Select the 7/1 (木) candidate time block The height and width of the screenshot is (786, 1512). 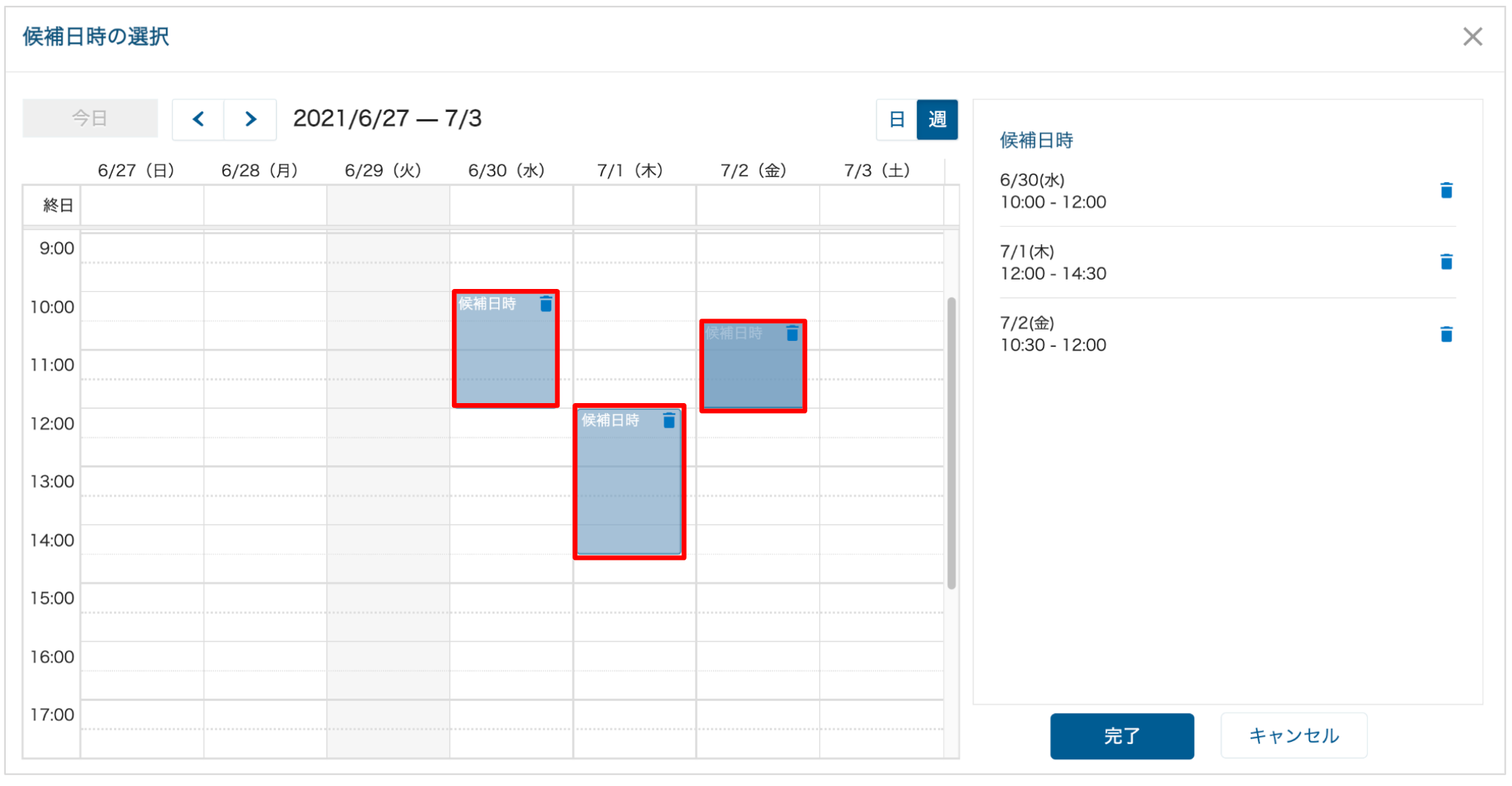pos(628,491)
